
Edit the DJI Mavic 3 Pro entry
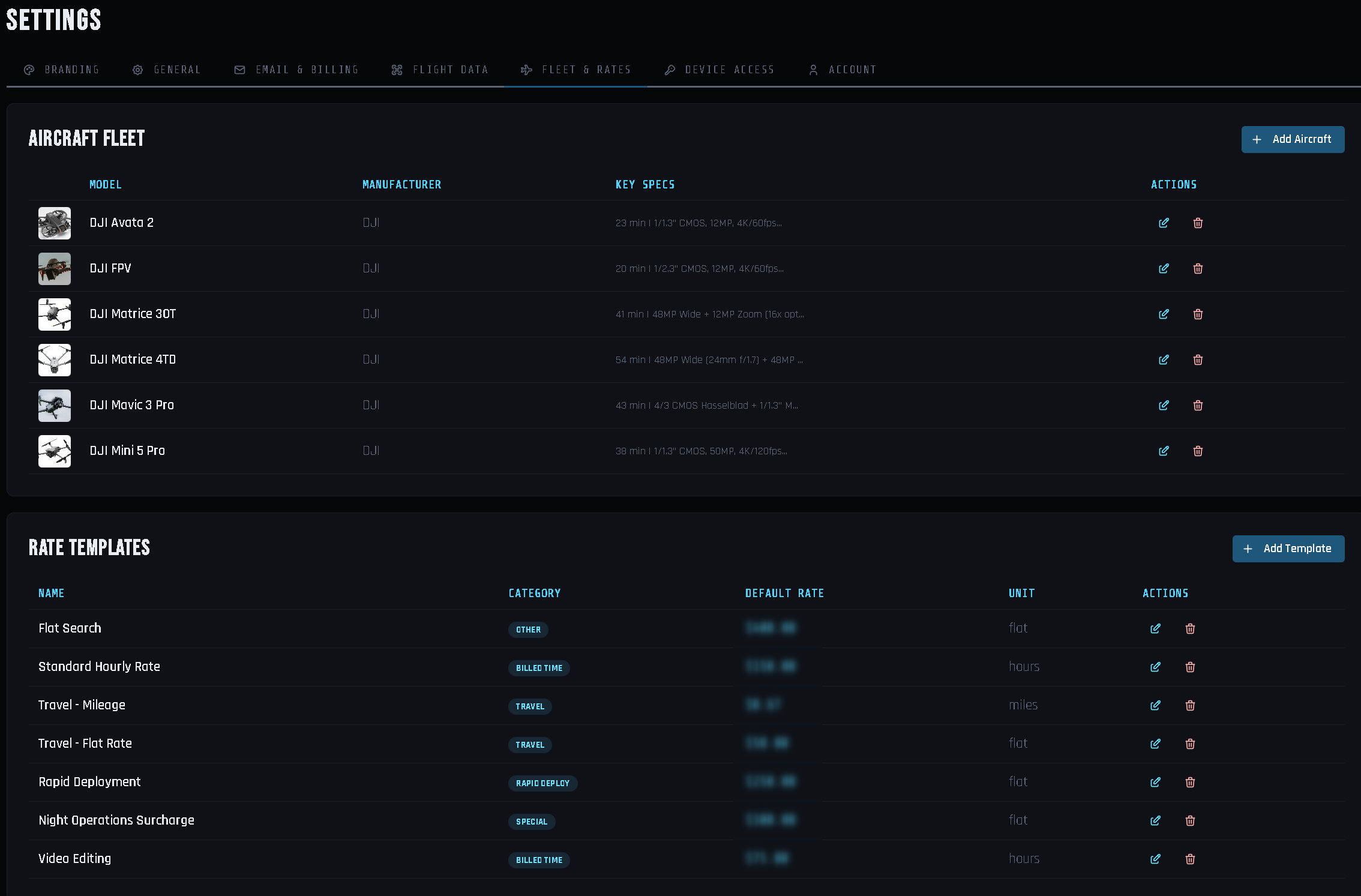[x=1164, y=405]
